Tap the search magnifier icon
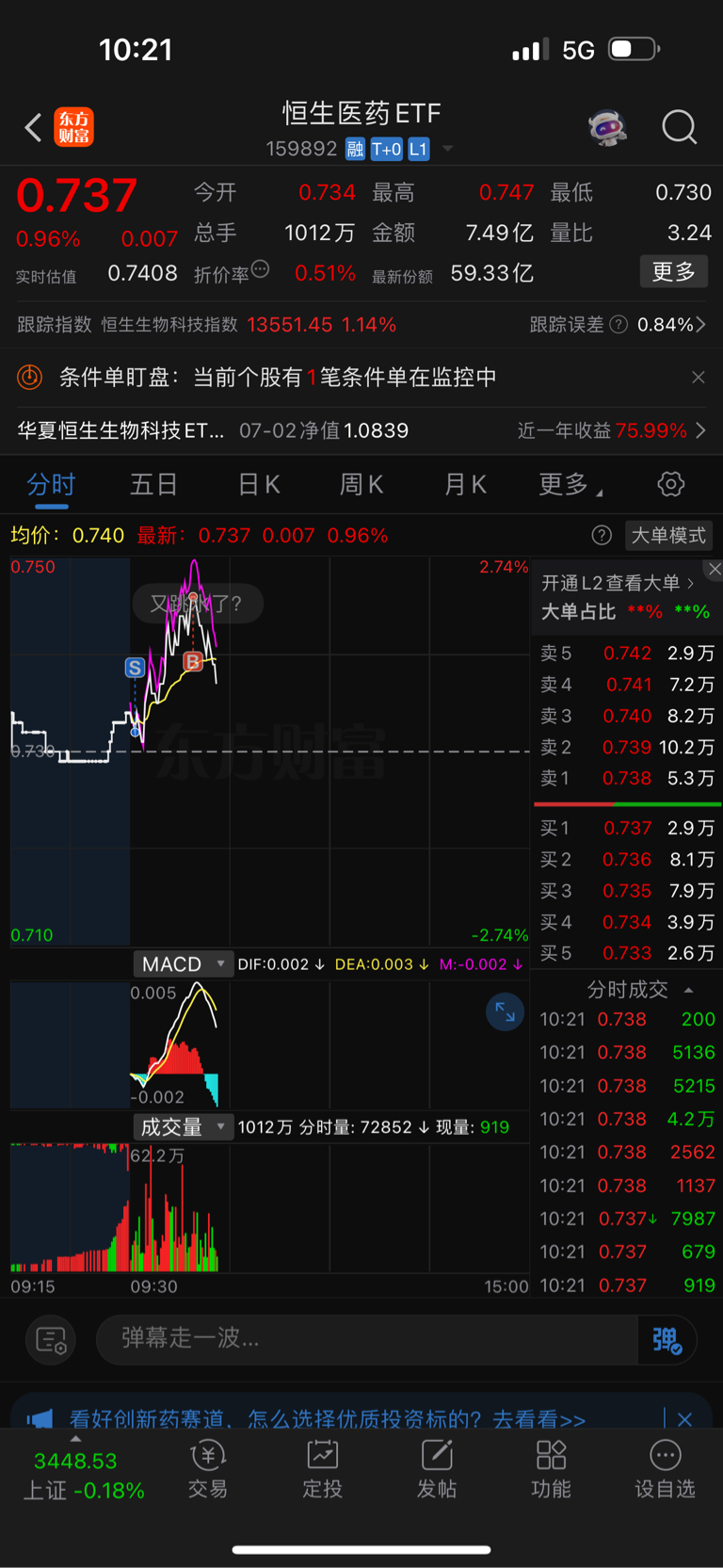 (x=679, y=126)
